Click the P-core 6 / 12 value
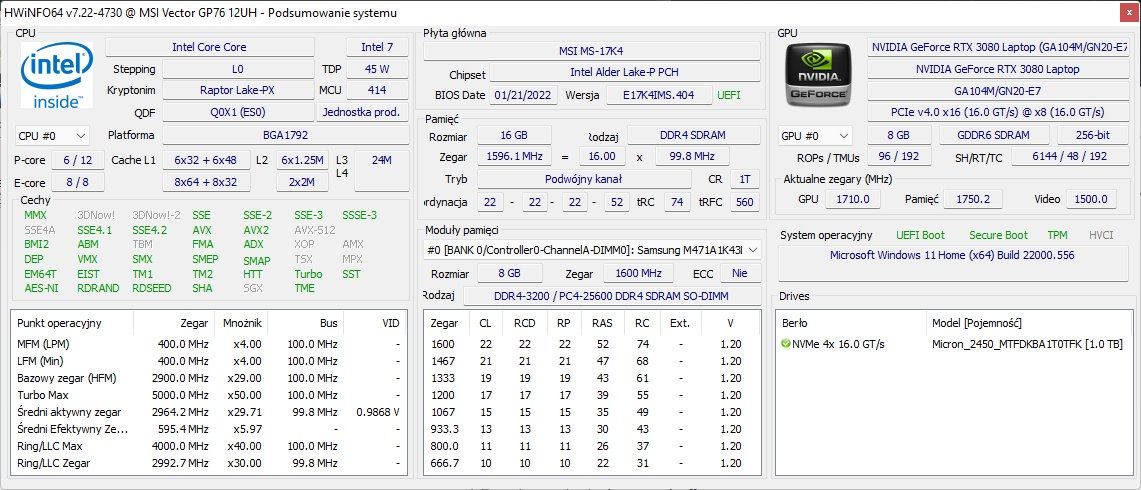Viewport: 1141px width, 490px height. point(78,160)
